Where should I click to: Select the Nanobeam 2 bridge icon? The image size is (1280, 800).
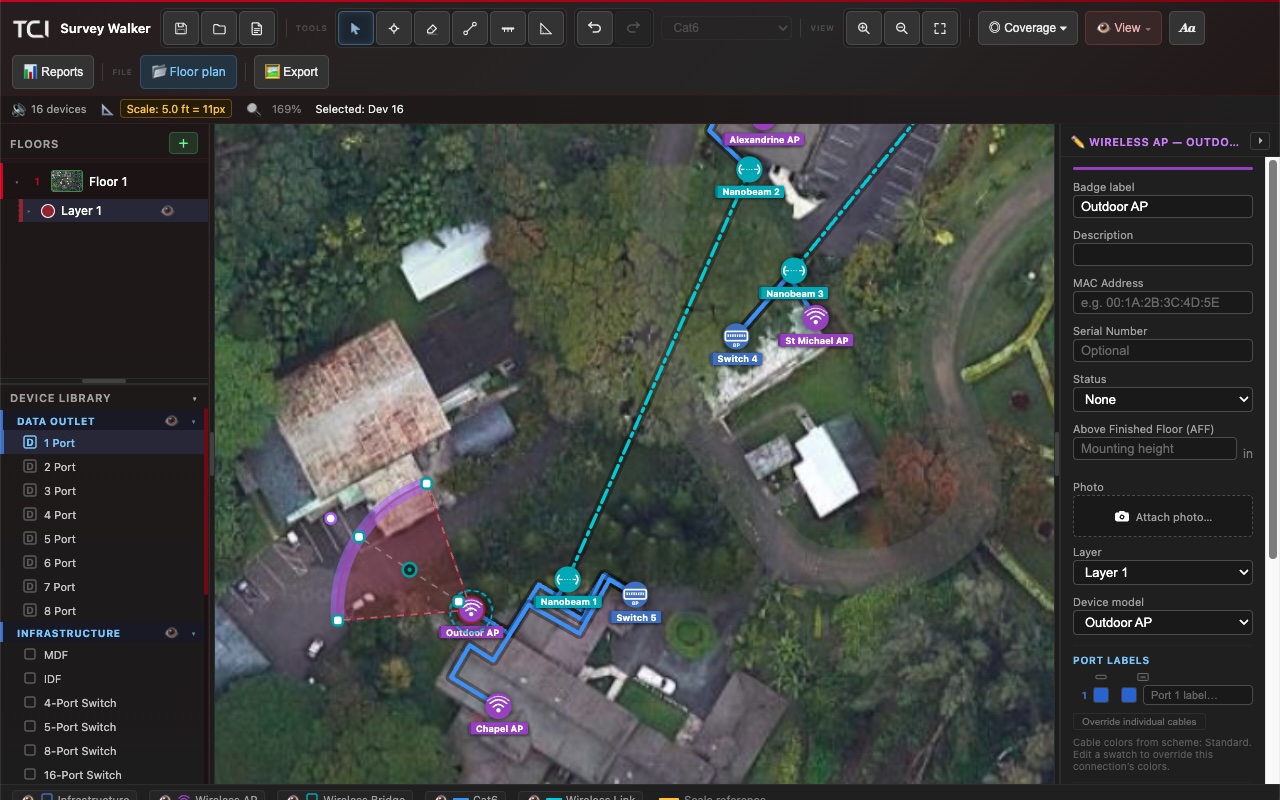click(750, 169)
